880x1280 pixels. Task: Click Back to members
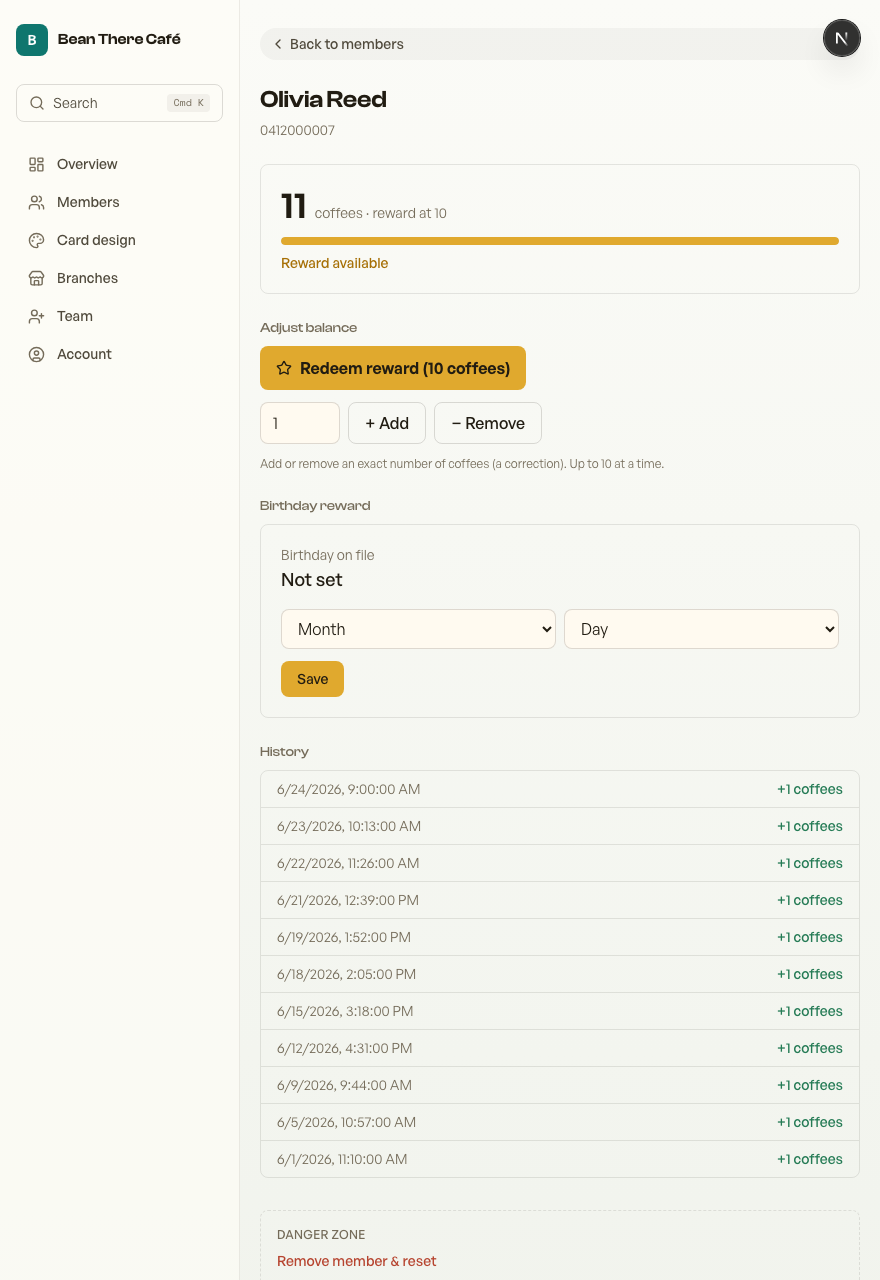[560, 44]
